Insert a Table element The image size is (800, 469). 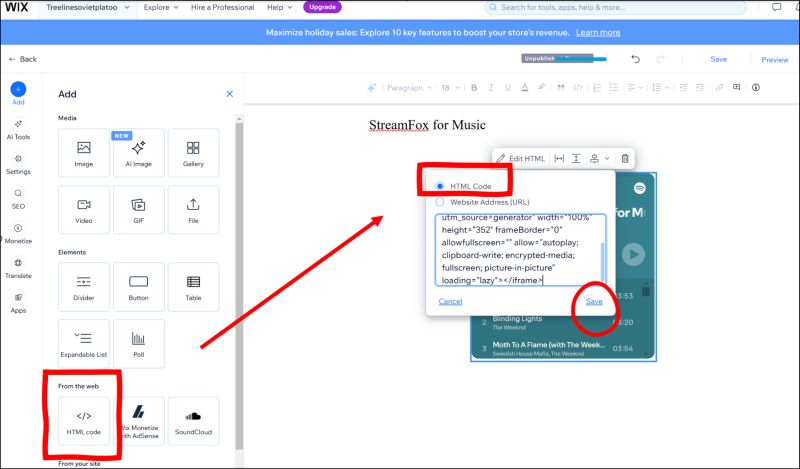[x=193, y=287]
